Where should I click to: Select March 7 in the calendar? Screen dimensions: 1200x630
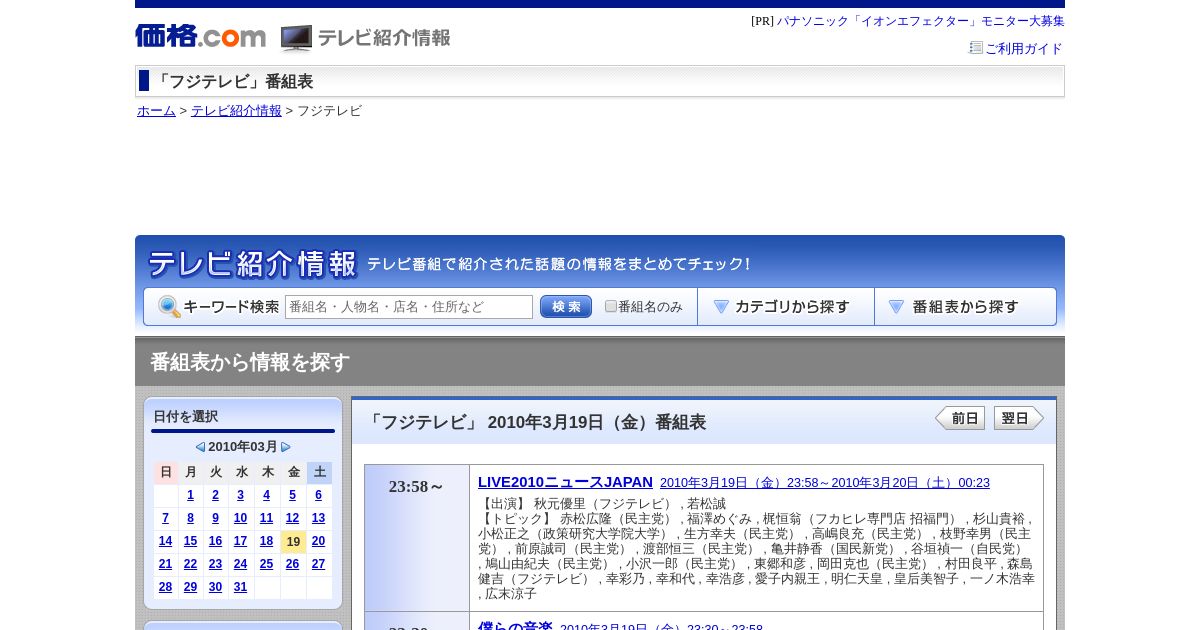(x=165, y=518)
